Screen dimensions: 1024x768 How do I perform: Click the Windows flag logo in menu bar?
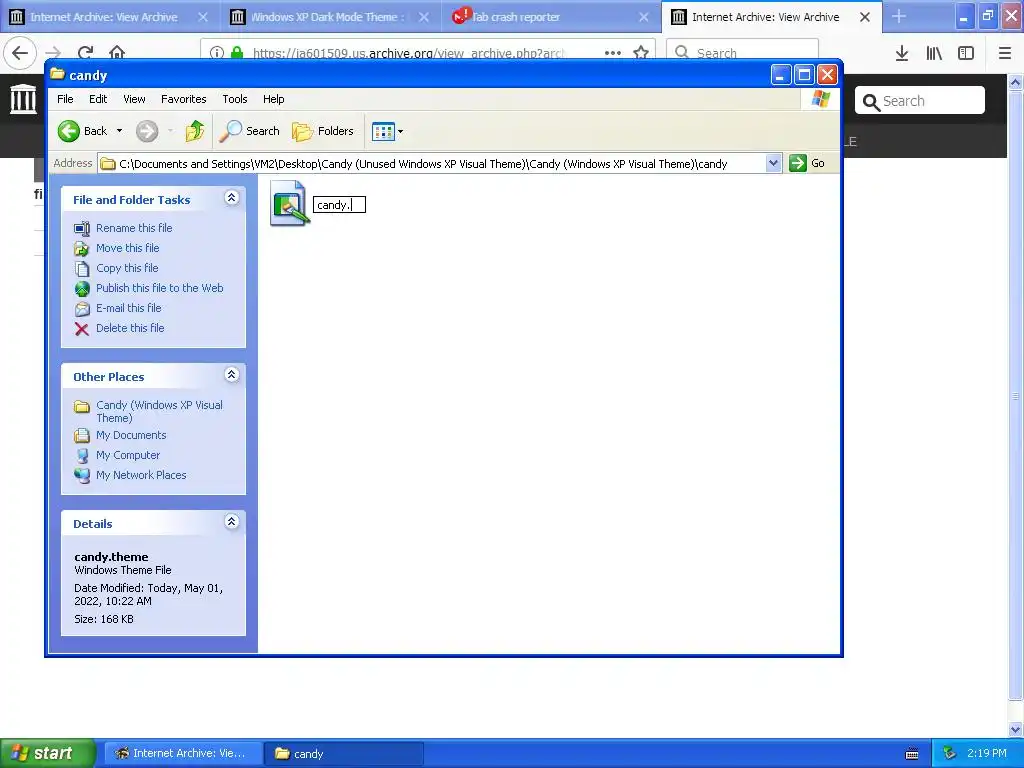tap(820, 99)
